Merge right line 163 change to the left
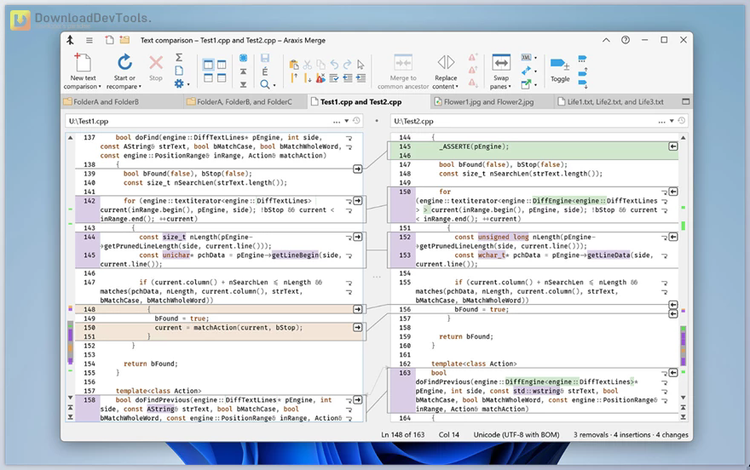This screenshot has height=470, width=750. pos(673,372)
